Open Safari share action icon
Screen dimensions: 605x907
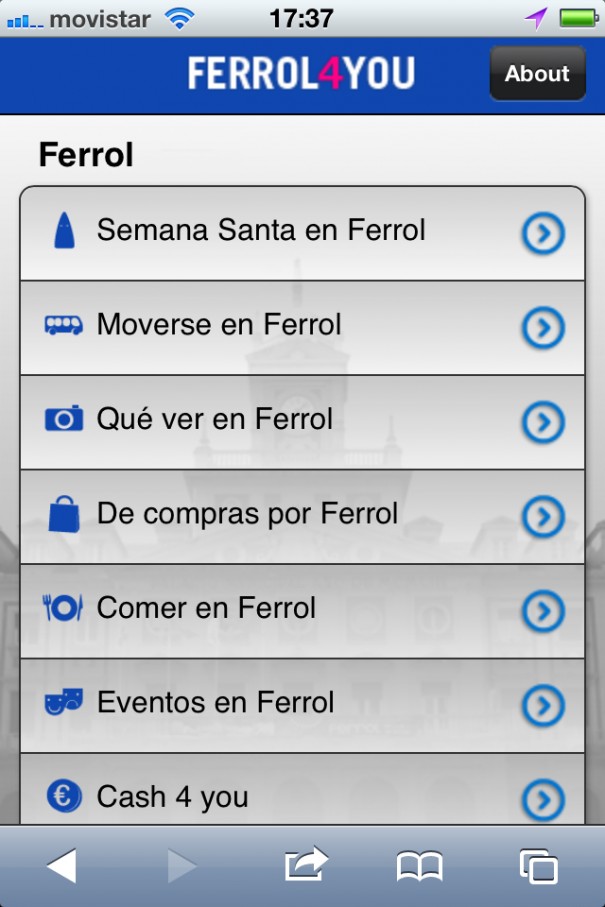[x=306, y=864]
